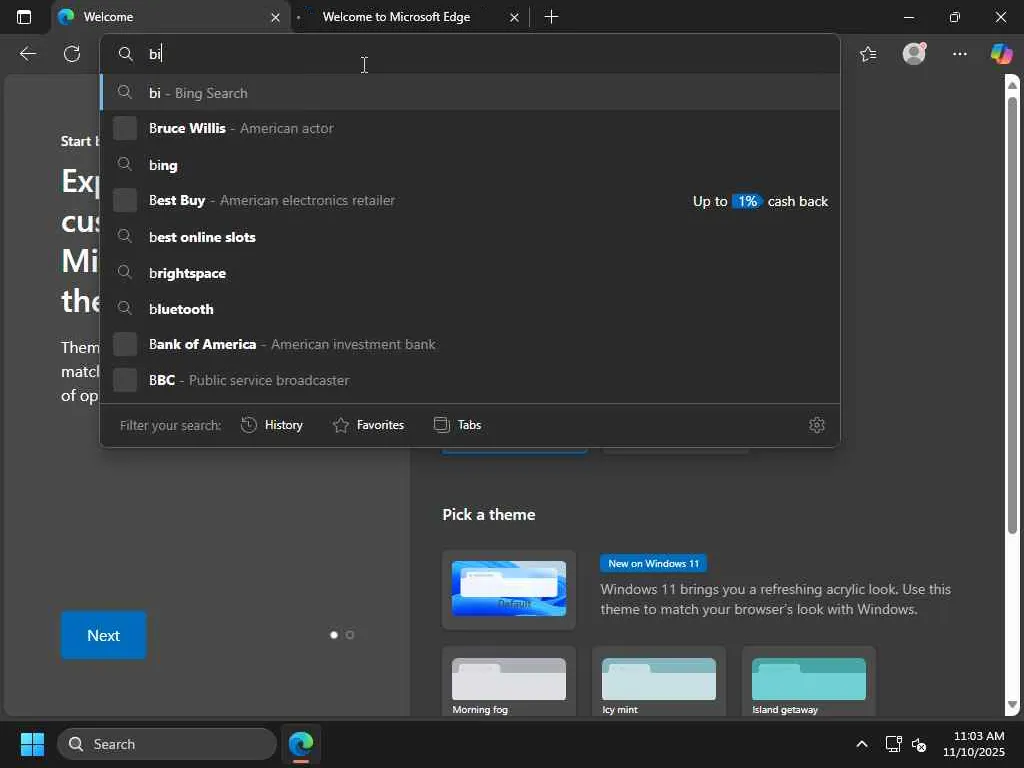Choose the Island getaway theme
The height and width of the screenshot is (768, 1024).
click(x=808, y=682)
